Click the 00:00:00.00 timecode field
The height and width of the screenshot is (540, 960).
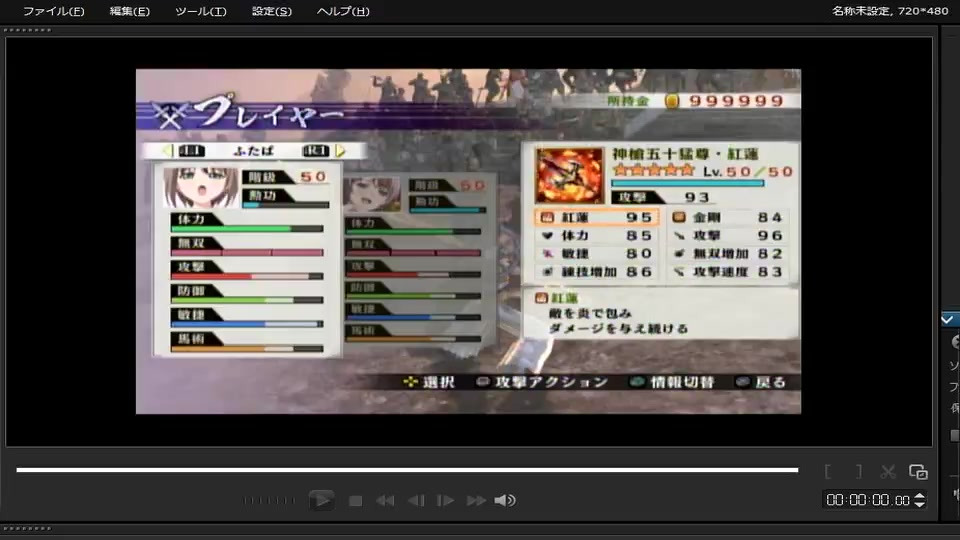pyautogui.click(x=868, y=500)
